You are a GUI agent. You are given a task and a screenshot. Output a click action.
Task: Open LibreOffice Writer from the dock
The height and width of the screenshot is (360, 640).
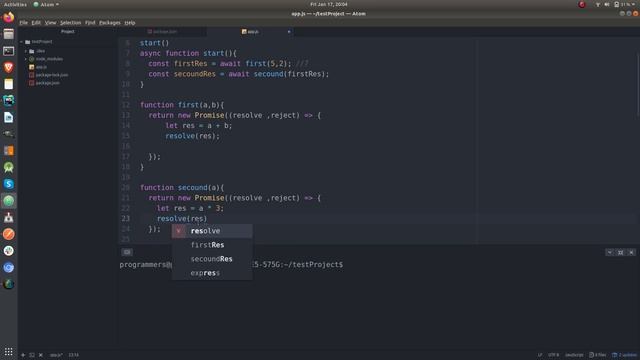click(9, 118)
